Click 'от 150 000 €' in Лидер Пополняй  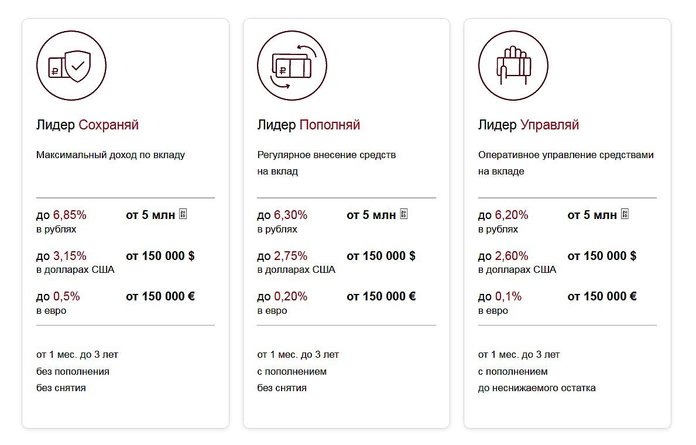point(381,296)
